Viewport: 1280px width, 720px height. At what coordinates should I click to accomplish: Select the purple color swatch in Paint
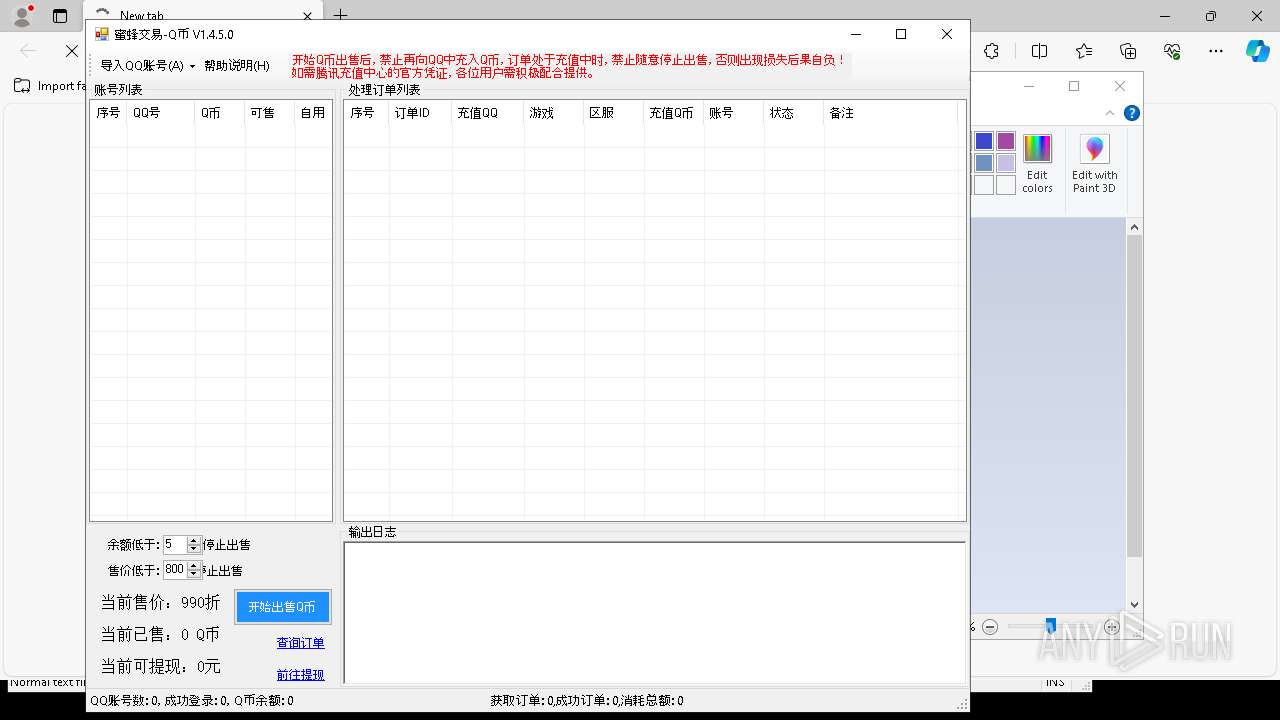coord(1006,141)
